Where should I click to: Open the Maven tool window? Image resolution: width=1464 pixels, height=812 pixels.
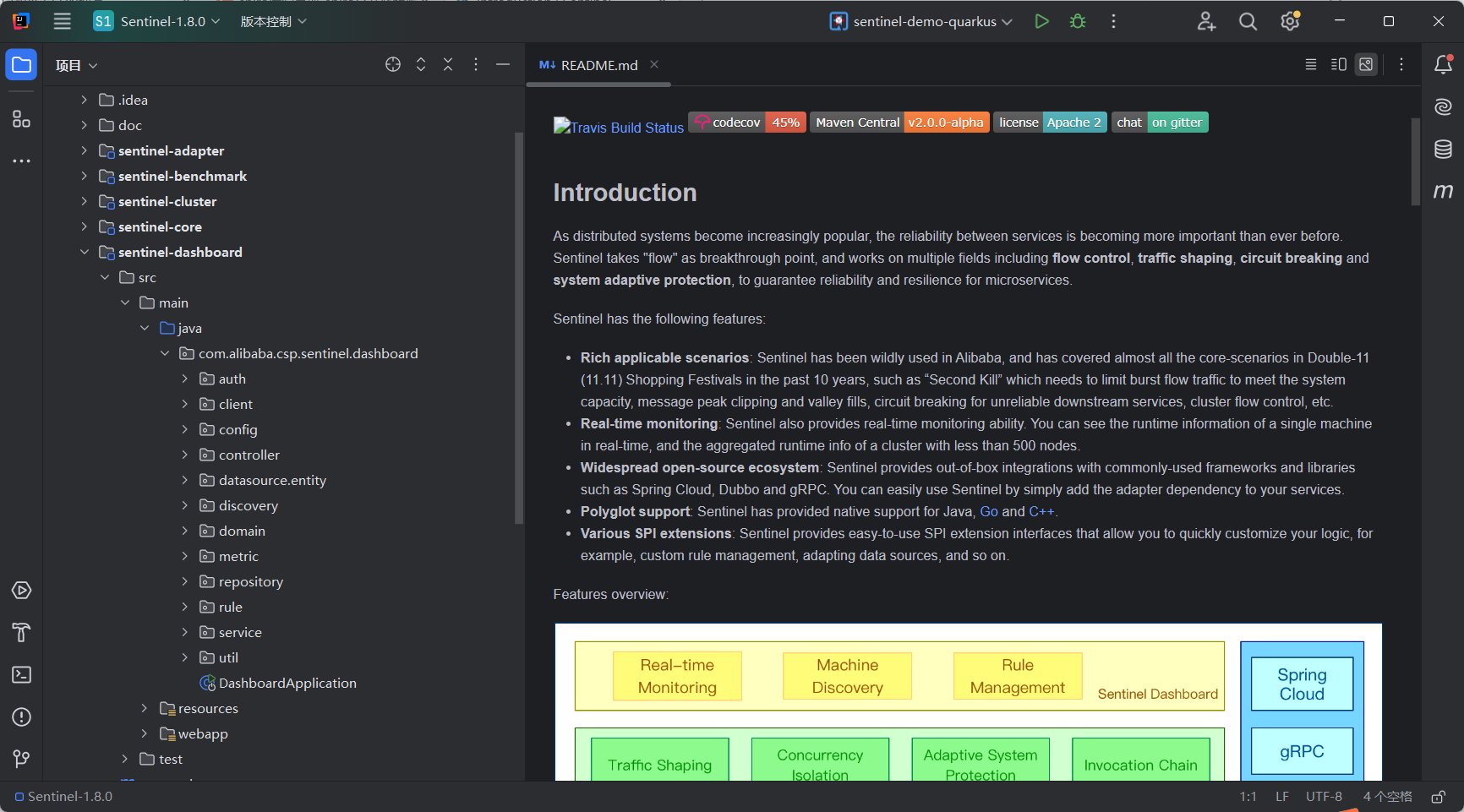tap(1443, 191)
